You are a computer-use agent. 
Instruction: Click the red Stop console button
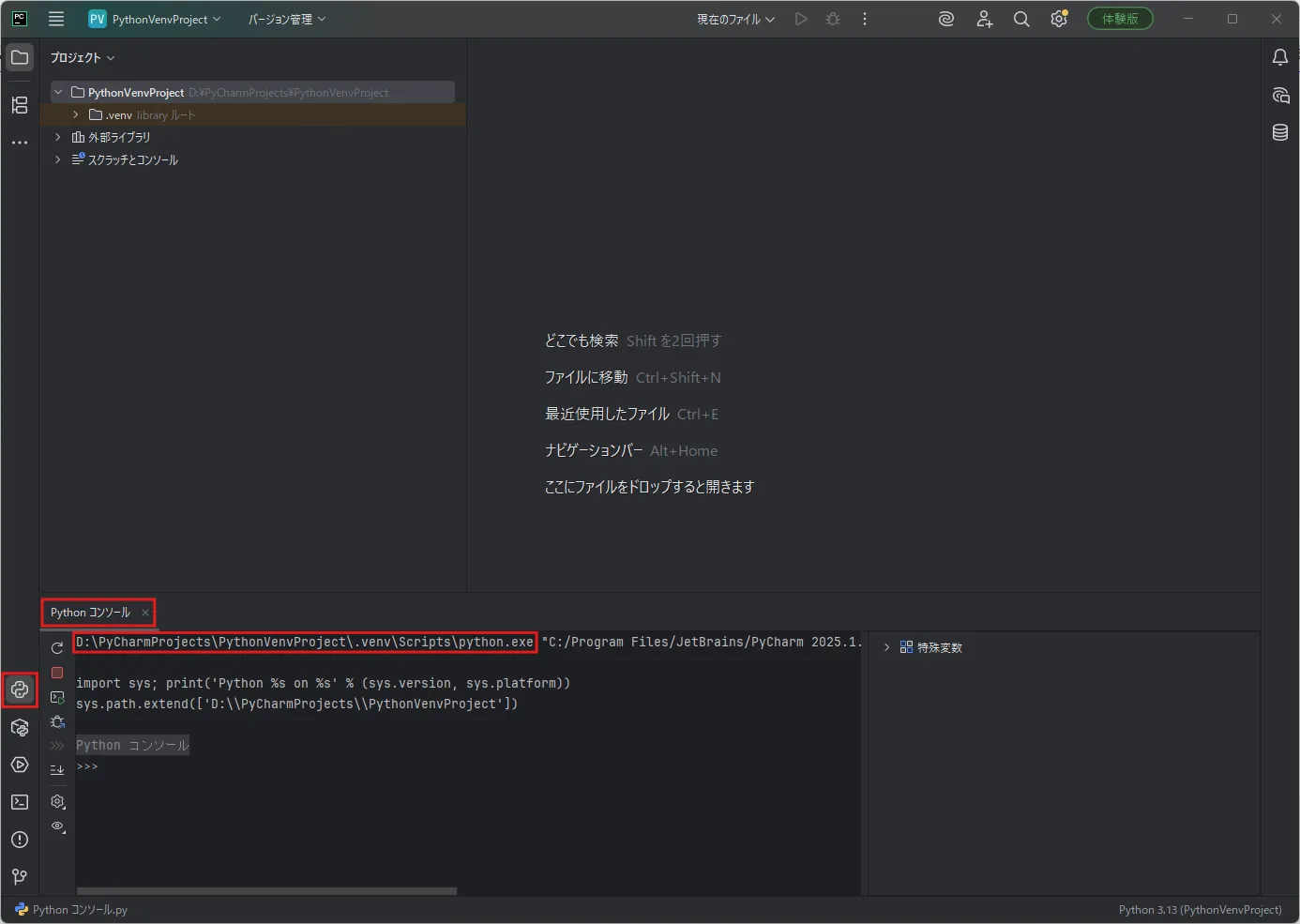coord(57,673)
